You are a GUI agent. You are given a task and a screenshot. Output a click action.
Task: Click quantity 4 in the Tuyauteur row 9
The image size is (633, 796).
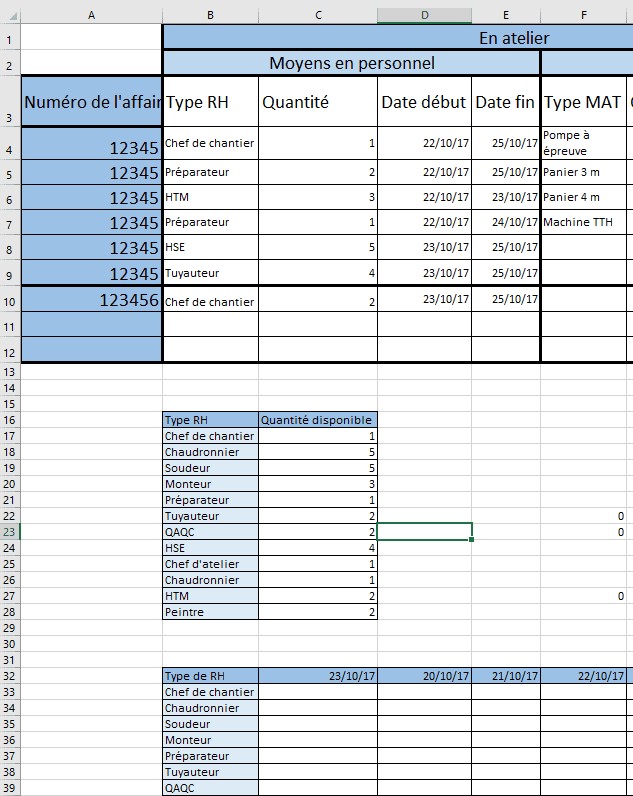coord(318,273)
